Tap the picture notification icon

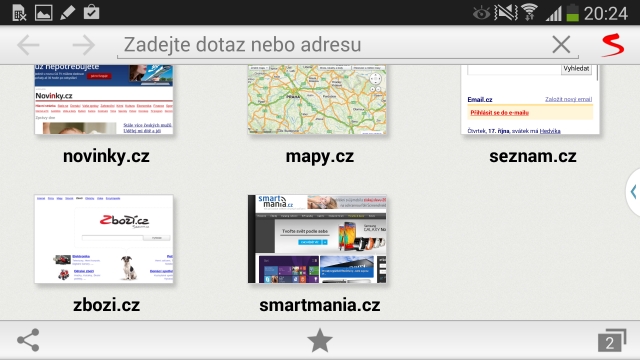click(43, 13)
